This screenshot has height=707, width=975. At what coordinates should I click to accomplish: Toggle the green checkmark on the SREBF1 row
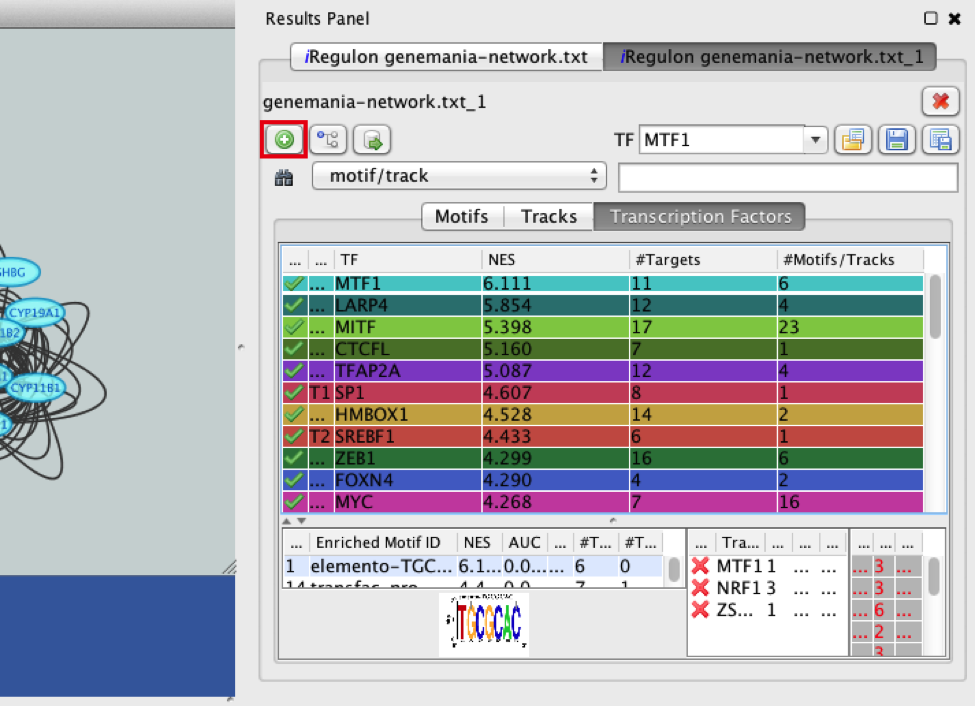coord(294,436)
